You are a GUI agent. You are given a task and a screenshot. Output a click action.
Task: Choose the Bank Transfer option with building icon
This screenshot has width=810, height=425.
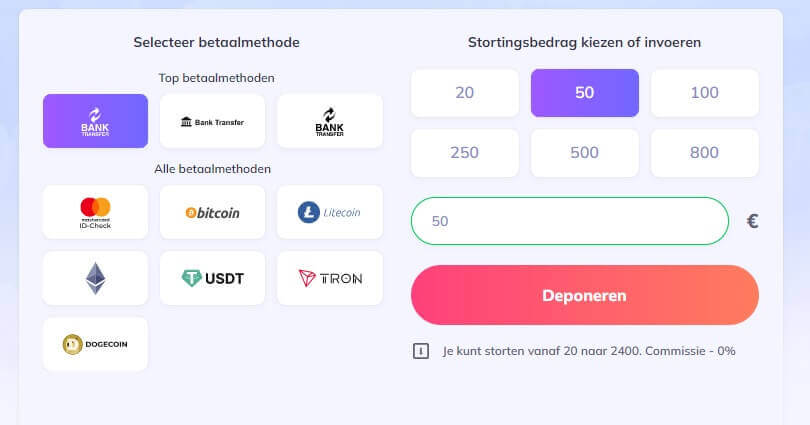(212, 121)
